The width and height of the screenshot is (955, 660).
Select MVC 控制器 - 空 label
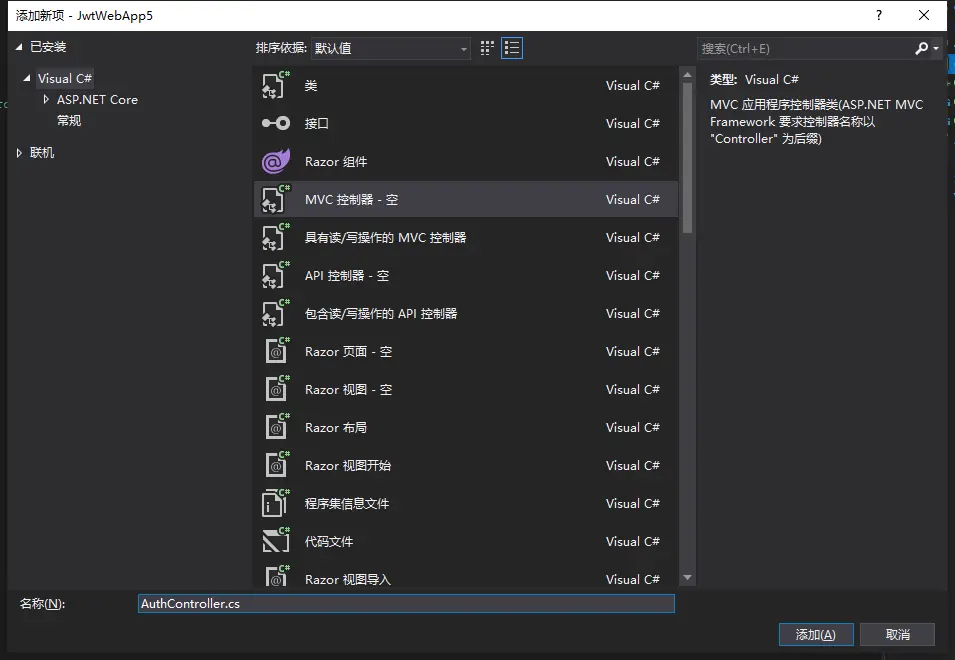351,200
